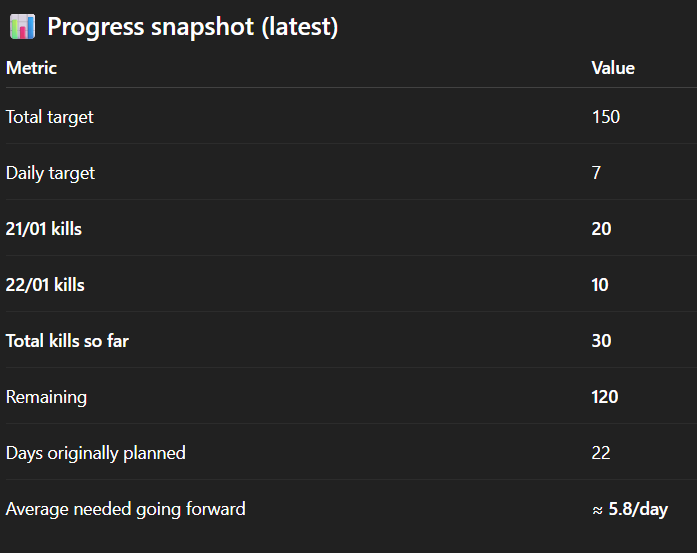Click the Value column header
Viewport: 697px width, 553px height.
(x=613, y=68)
